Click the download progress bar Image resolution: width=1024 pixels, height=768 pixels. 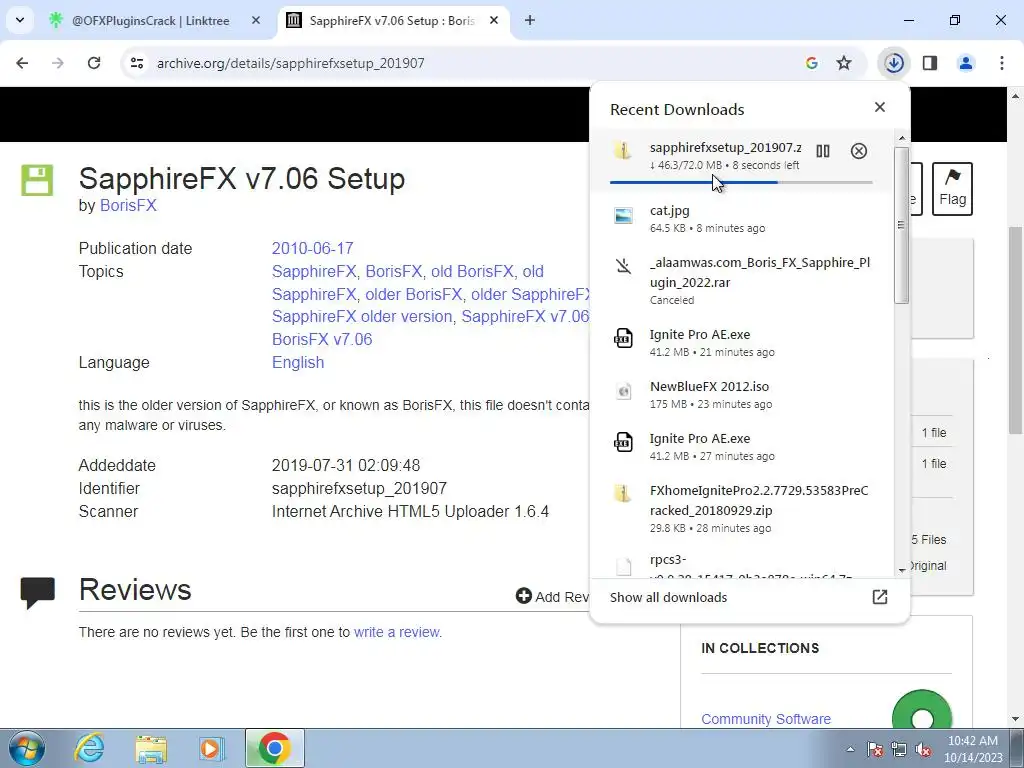[741, 182]
